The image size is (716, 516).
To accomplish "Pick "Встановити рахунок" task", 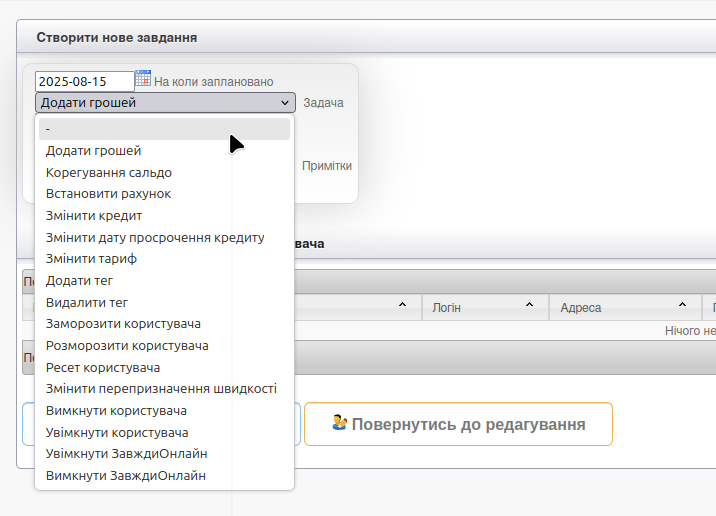I will pos(108,194).
